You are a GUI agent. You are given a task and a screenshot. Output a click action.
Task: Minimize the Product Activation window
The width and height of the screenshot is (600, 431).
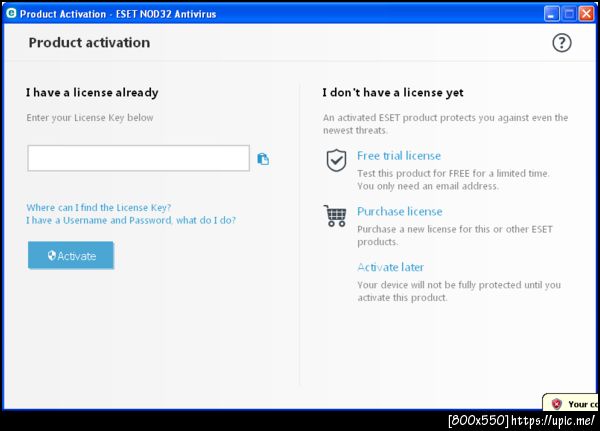pyautogui.click(x=551, y=14)
